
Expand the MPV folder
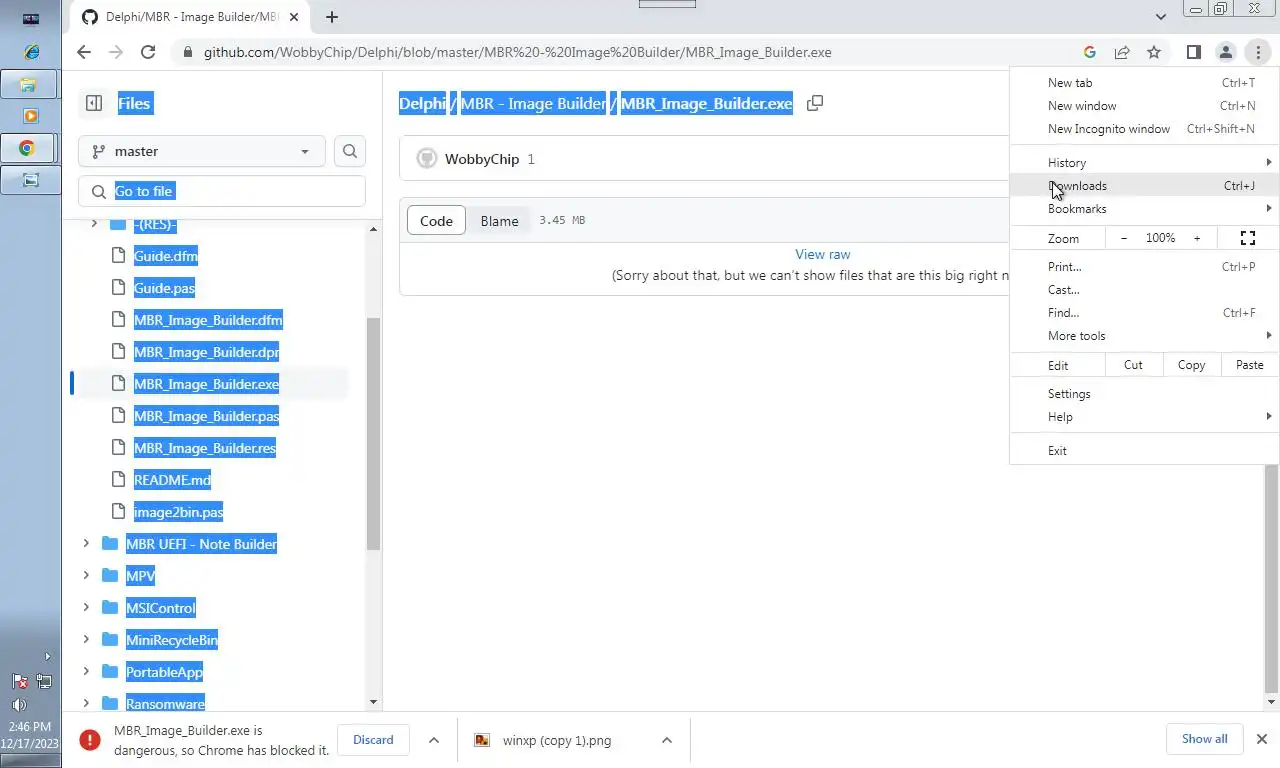point(86,576)
